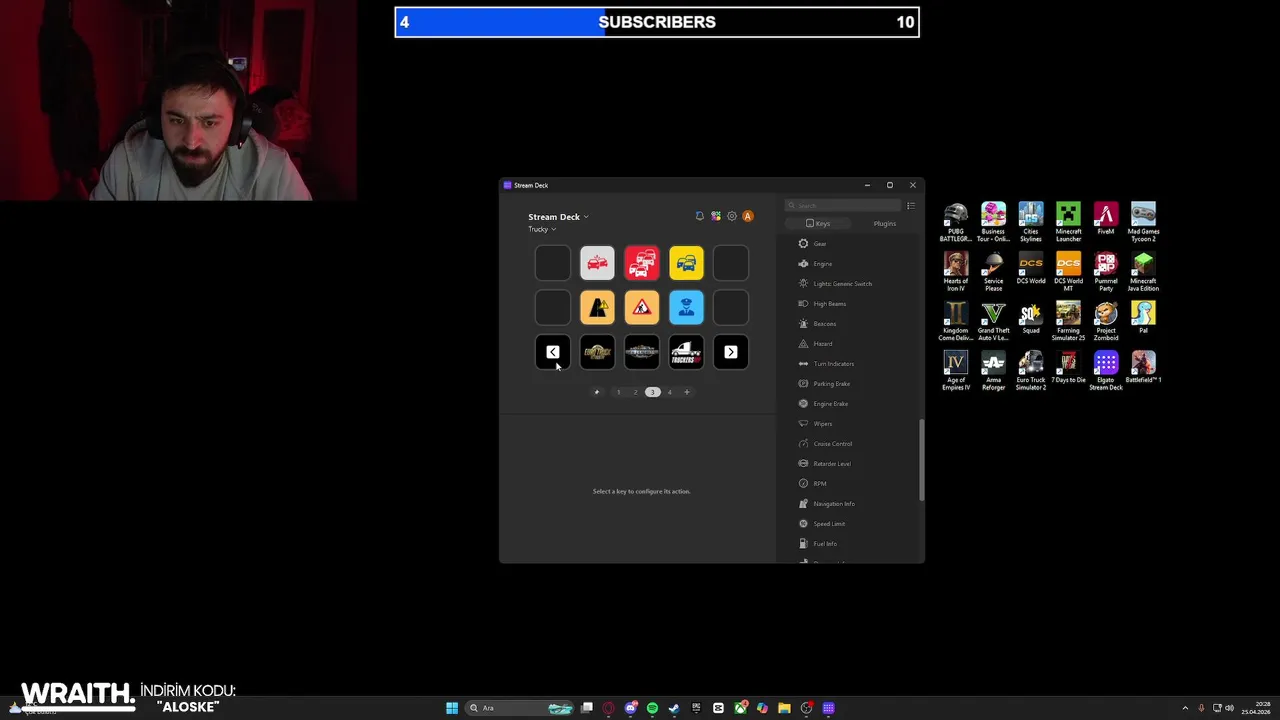The image size is (1280, 720).
Task: Open Discord from the taskbar
Action: coord(630,708)
